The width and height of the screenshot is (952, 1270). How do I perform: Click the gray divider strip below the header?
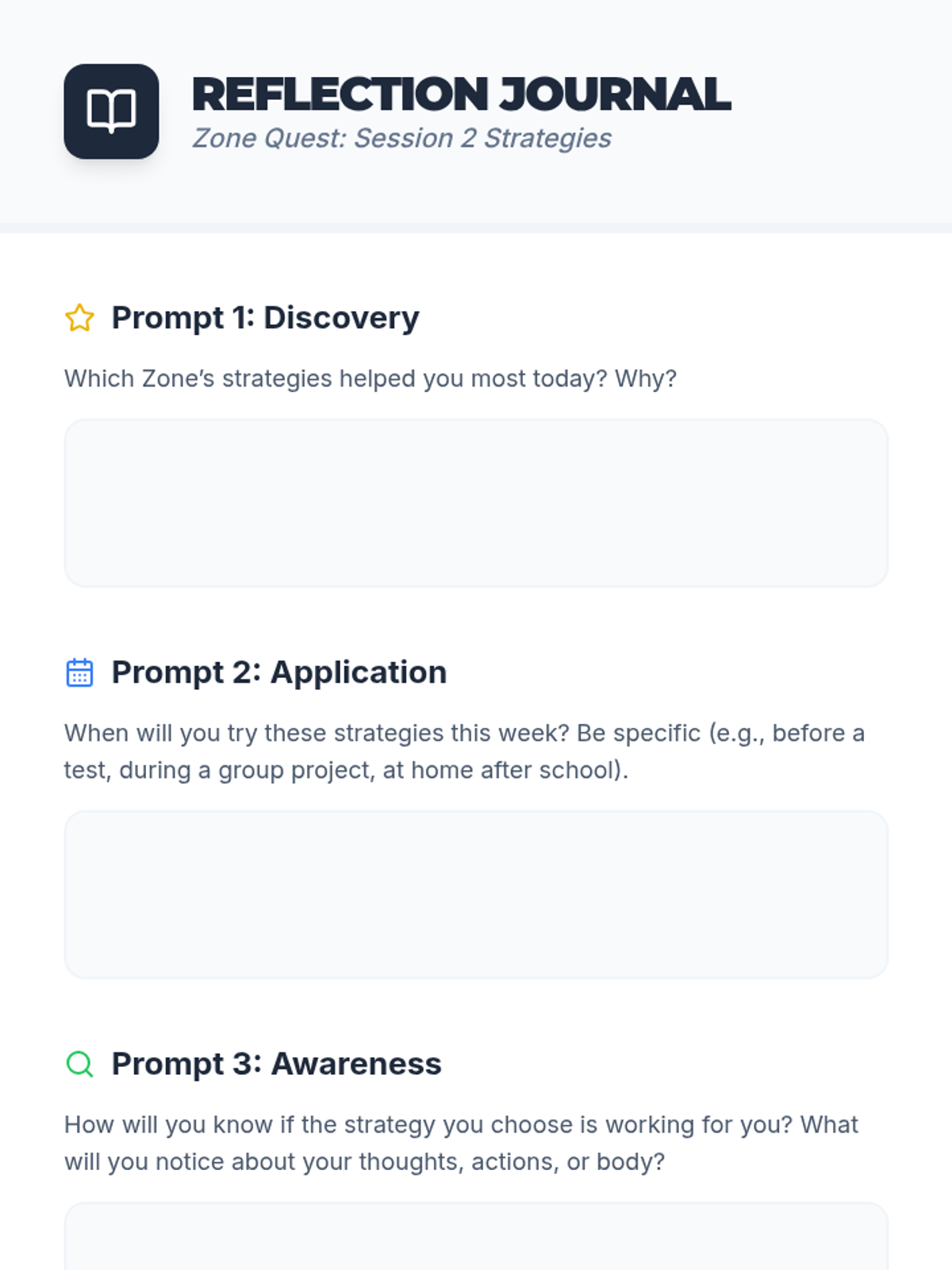[x=476, y=228]
